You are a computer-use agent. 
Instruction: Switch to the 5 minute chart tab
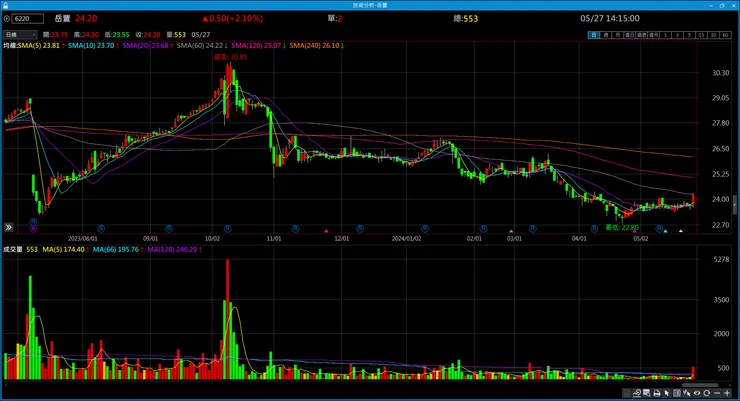[690, 35]
